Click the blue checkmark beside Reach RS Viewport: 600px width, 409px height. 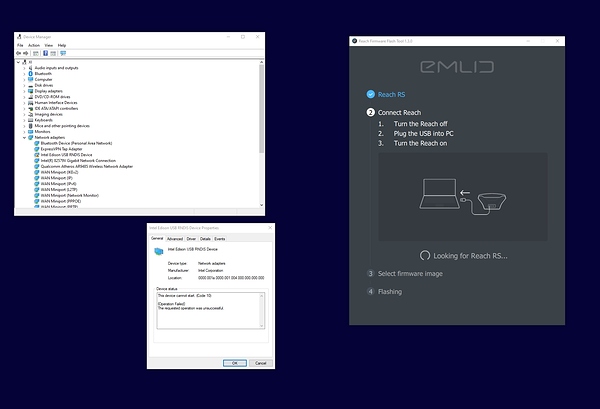[x=370, y=94]
